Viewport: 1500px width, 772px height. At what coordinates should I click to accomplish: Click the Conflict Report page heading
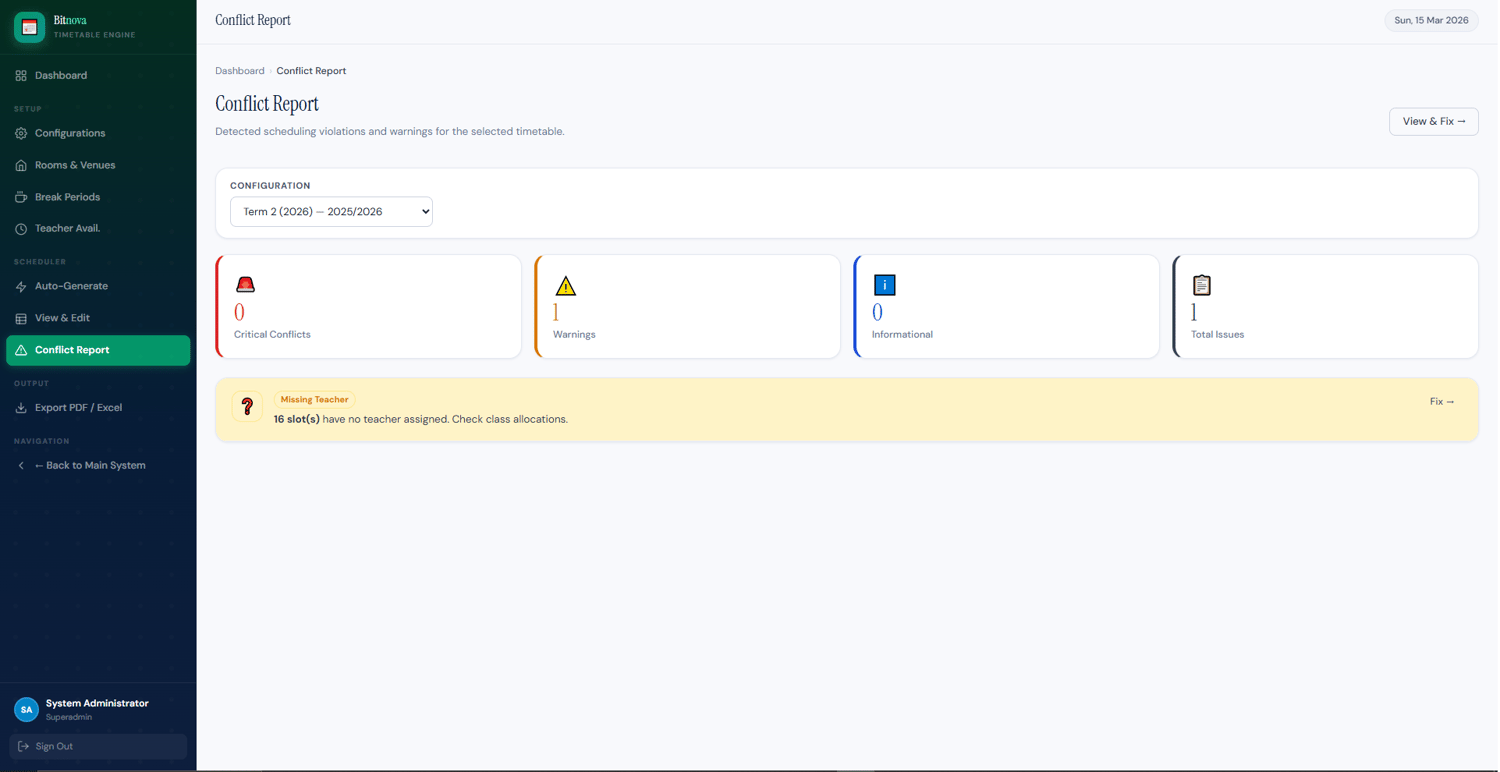(x=267, y=104)
